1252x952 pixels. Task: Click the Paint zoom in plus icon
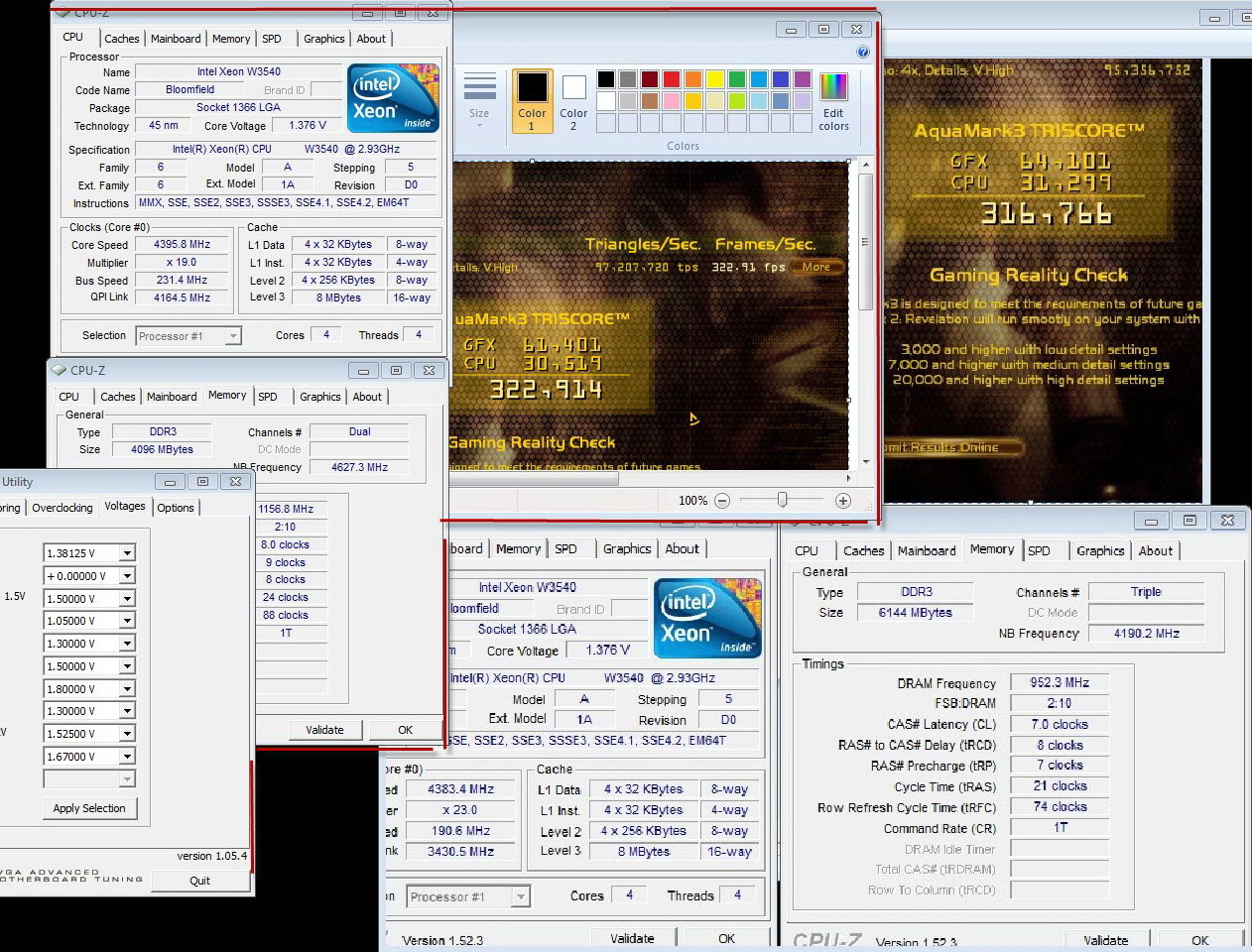click(843, 501)
